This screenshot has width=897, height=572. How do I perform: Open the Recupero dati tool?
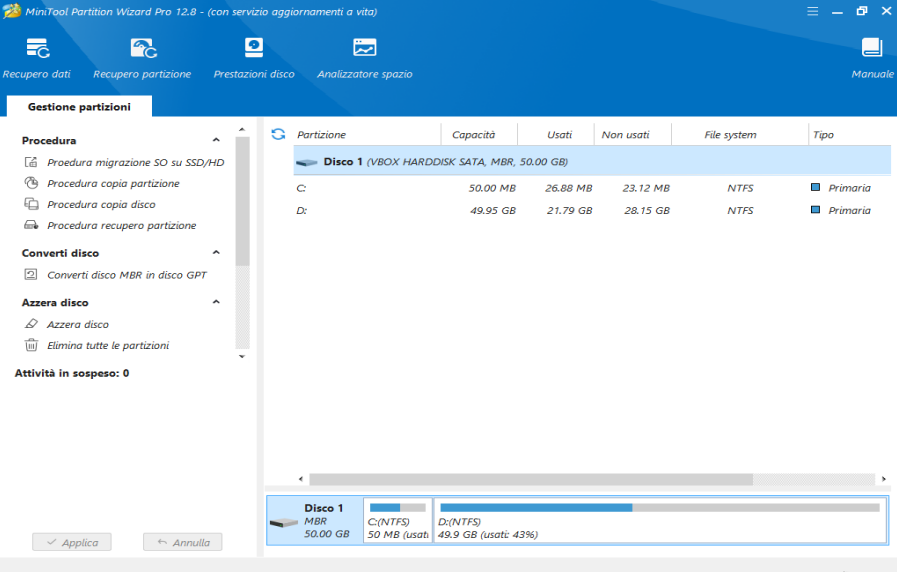click(37, 58)
